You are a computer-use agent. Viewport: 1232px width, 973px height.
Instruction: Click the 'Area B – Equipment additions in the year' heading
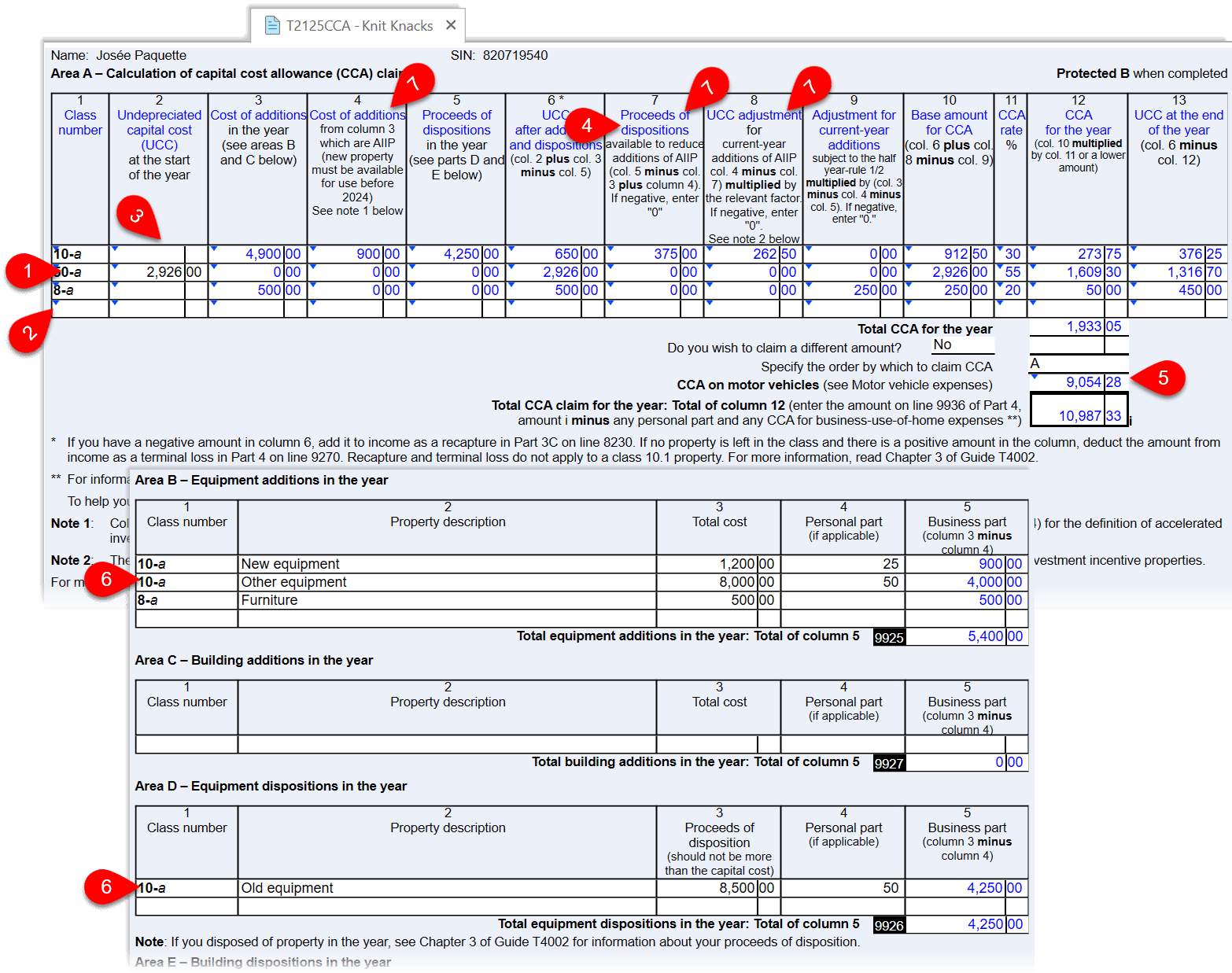coord(261,480)
